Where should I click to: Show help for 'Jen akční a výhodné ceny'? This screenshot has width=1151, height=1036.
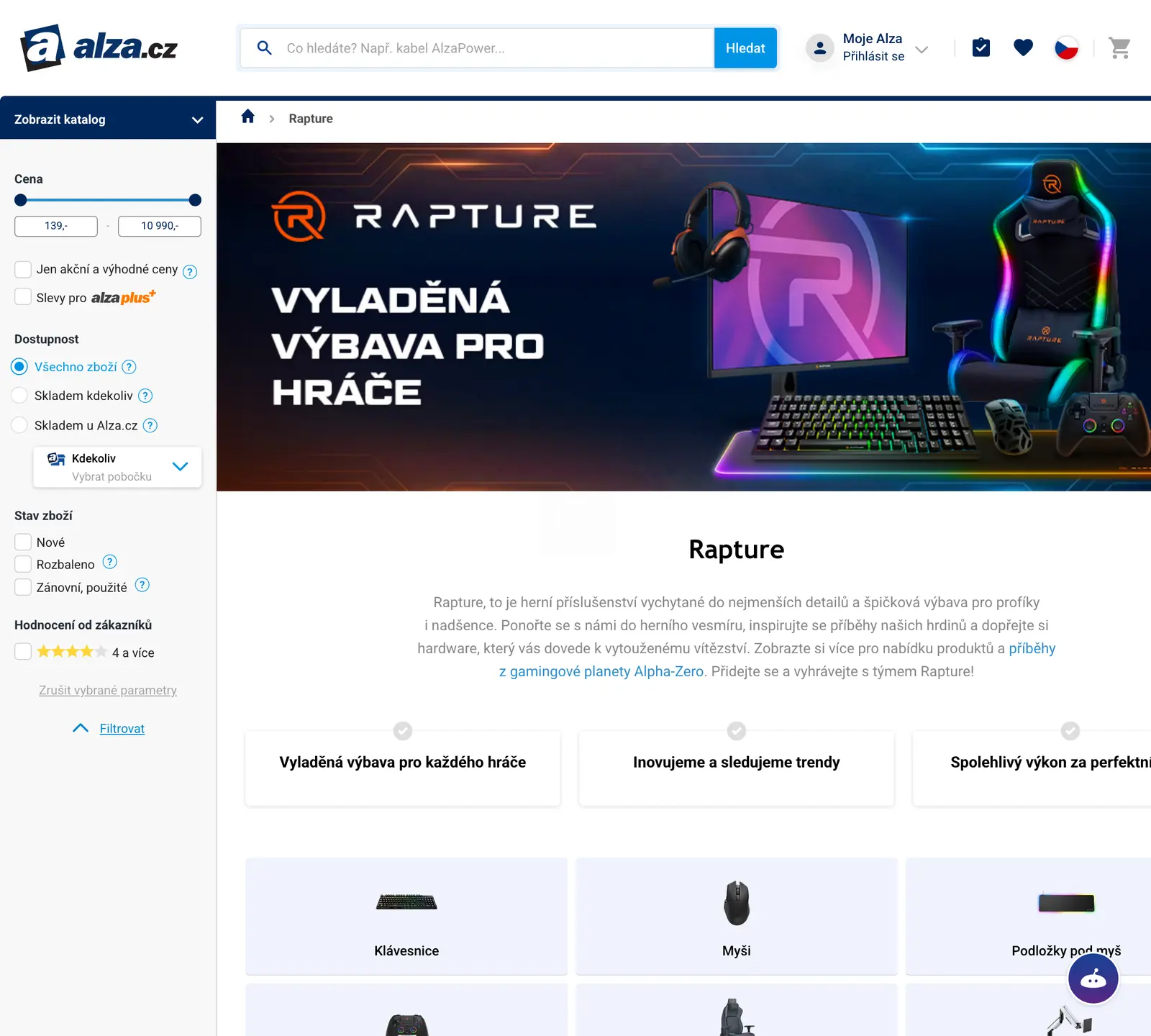tap(190, 271)
